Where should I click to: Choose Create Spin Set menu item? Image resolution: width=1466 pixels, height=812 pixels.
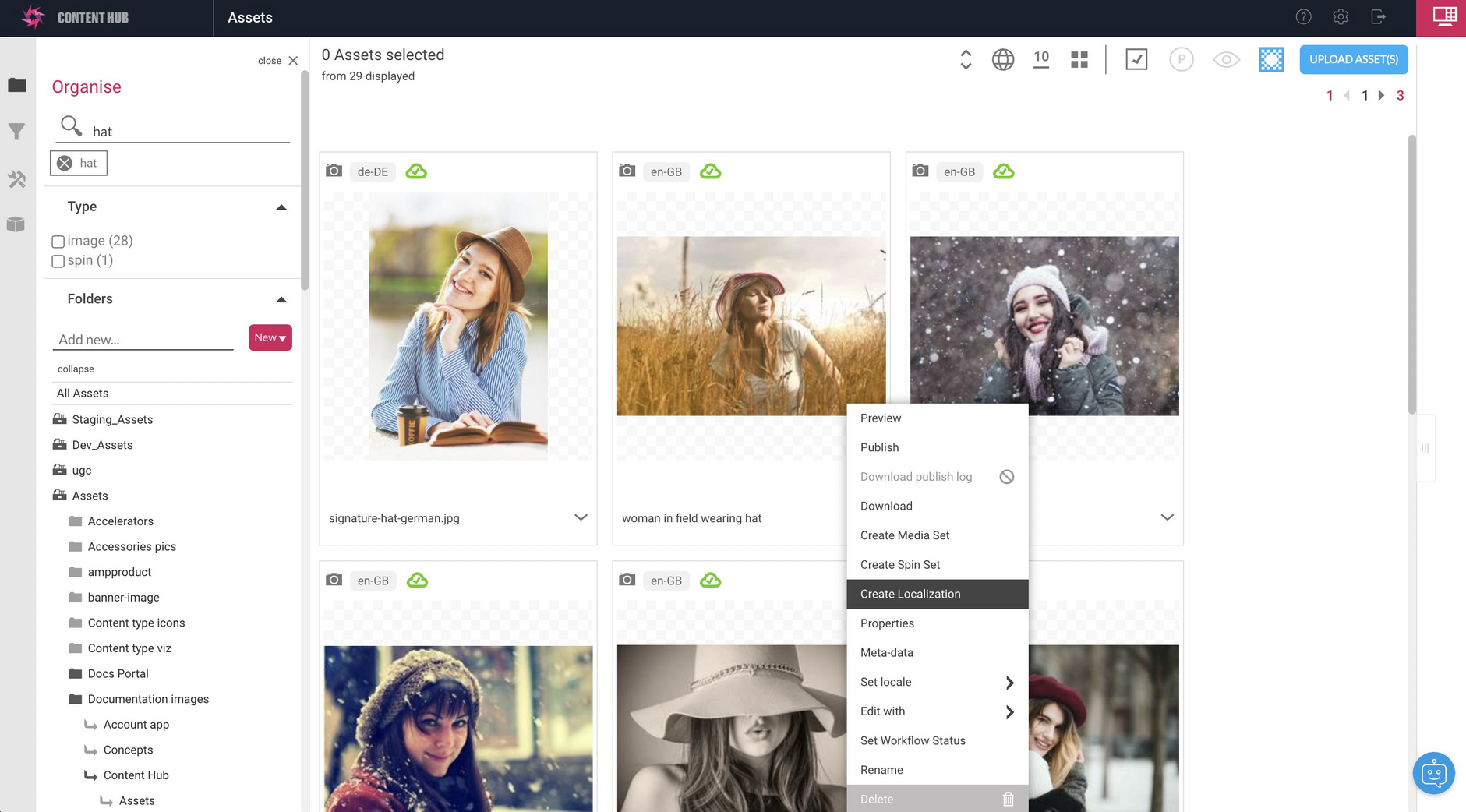click(x=938, y=565)
